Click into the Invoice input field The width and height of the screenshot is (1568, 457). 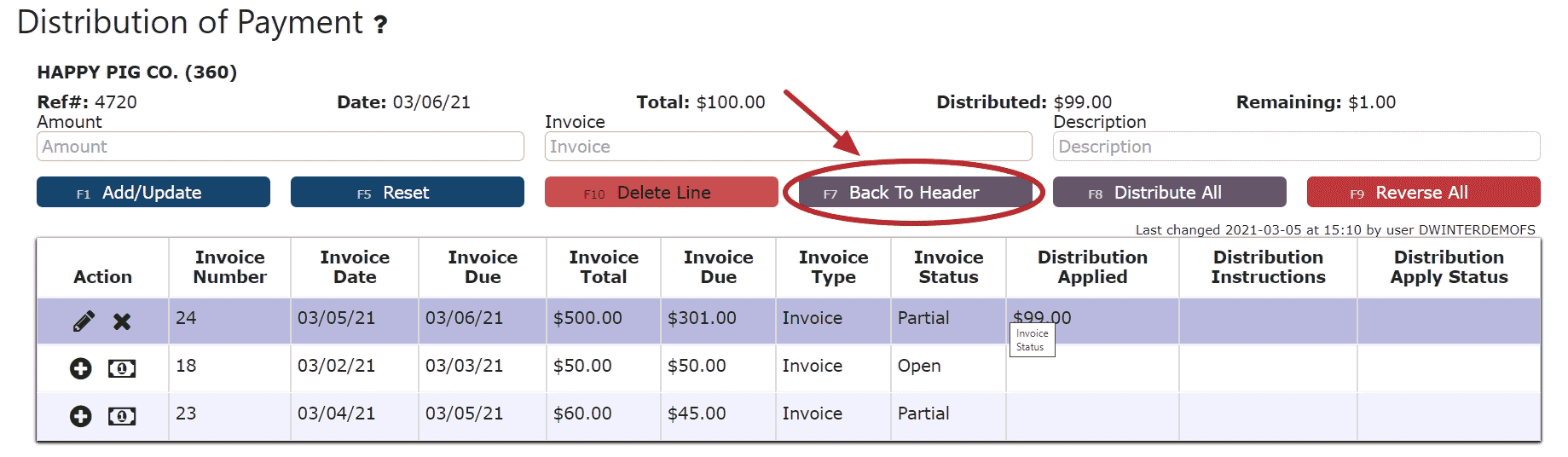(788, 147)
